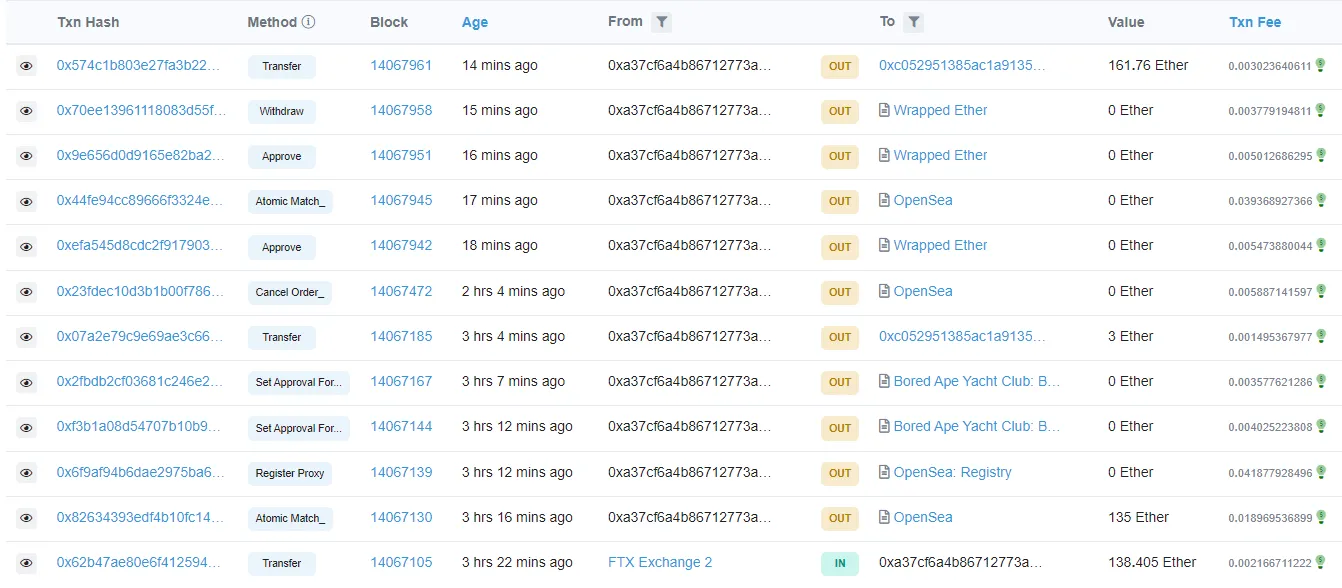The image size is (1342, 588).
Task: Click fee lightbulb icon for 0.003023640611
Action: [1320, 66]
